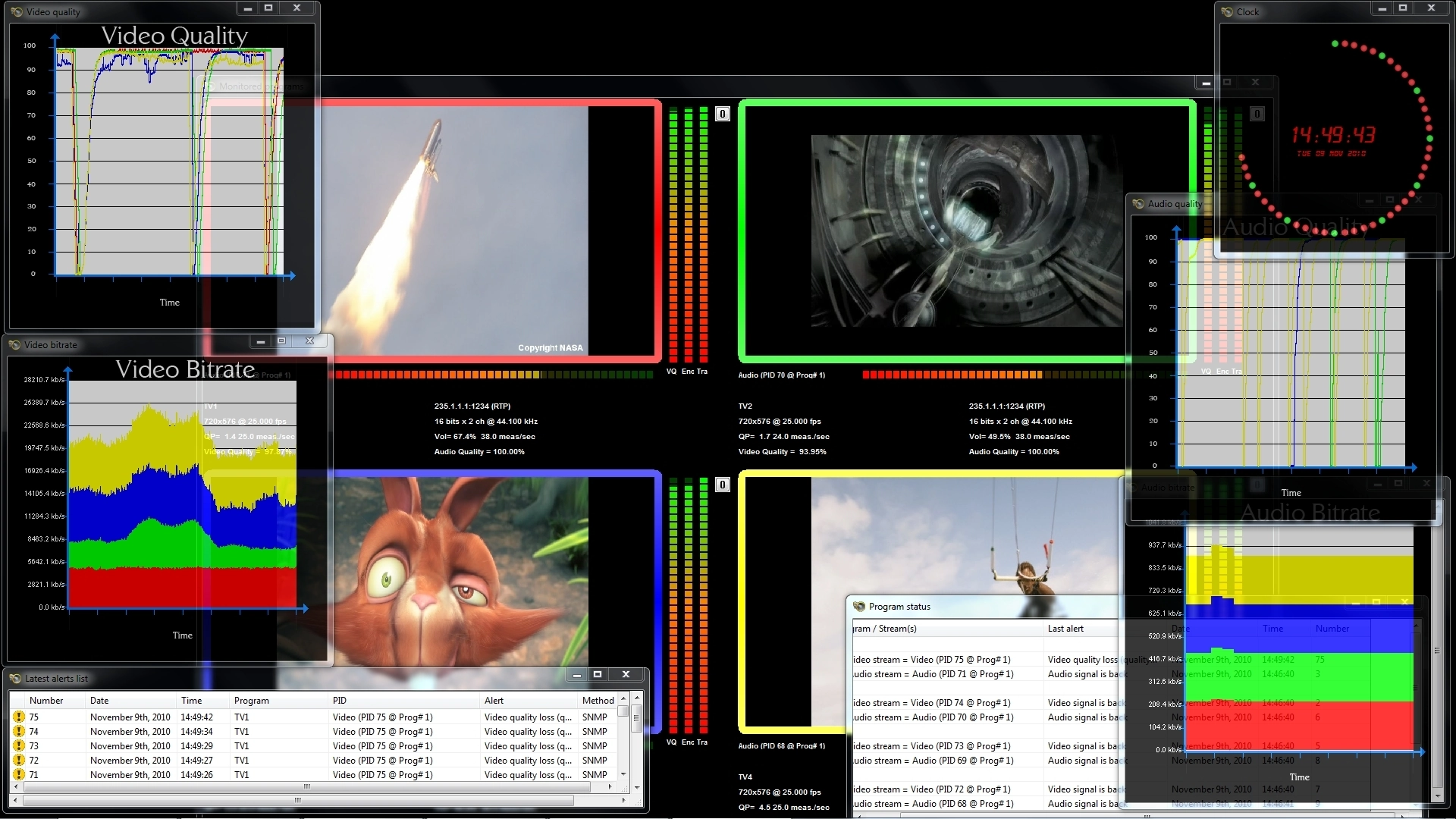The height and width of the screenshot is (819, 1456).
Task: Click the Program status window title icon
Action: click(859, 607)
